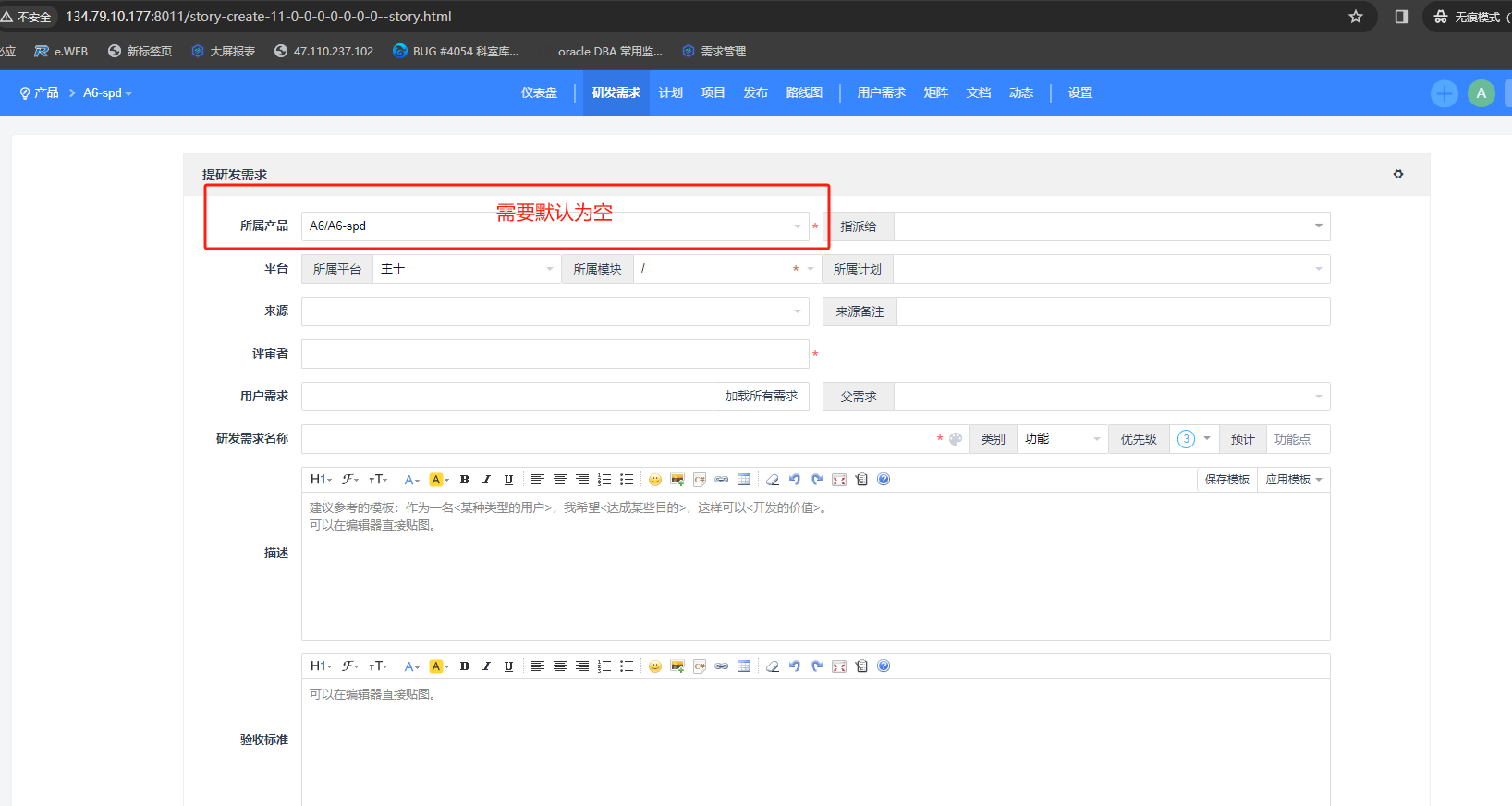This screenshot has width=1512, height=806.
Task: Insert emoticon in the 描述 editor
Action: [x=655, y=480]
